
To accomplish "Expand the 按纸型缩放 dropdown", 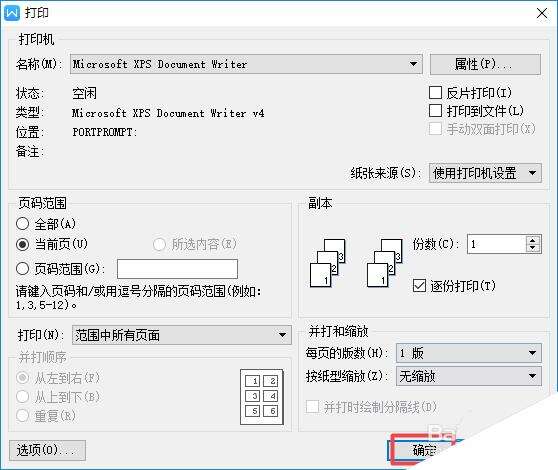I will coord(469,376).
